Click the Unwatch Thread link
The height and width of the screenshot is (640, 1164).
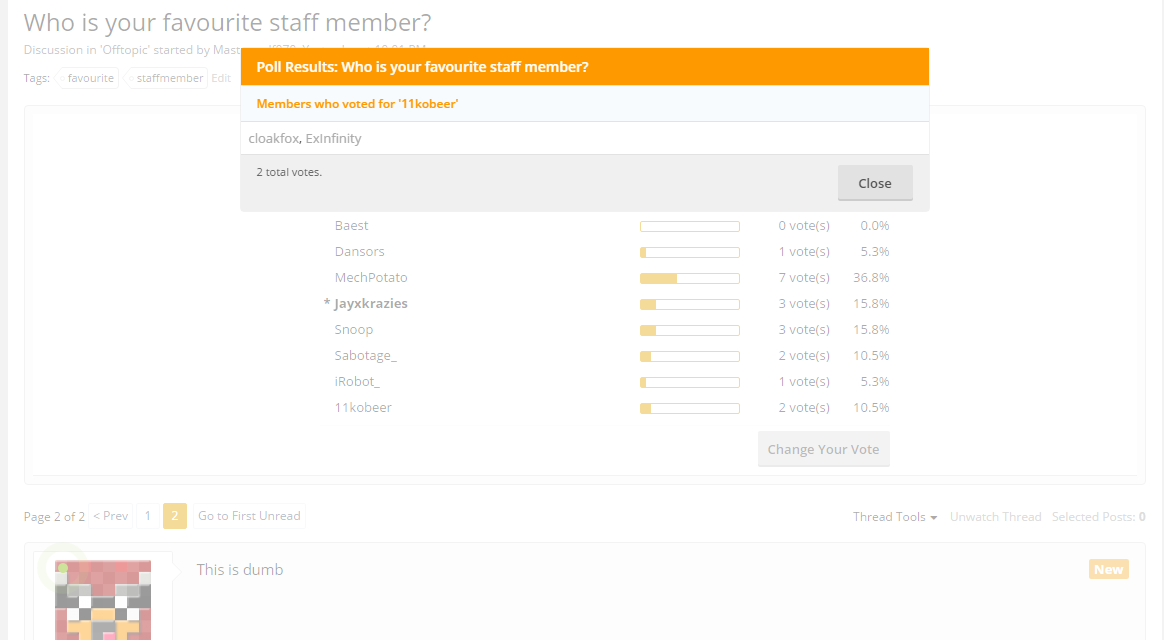(x=995, y=517)
